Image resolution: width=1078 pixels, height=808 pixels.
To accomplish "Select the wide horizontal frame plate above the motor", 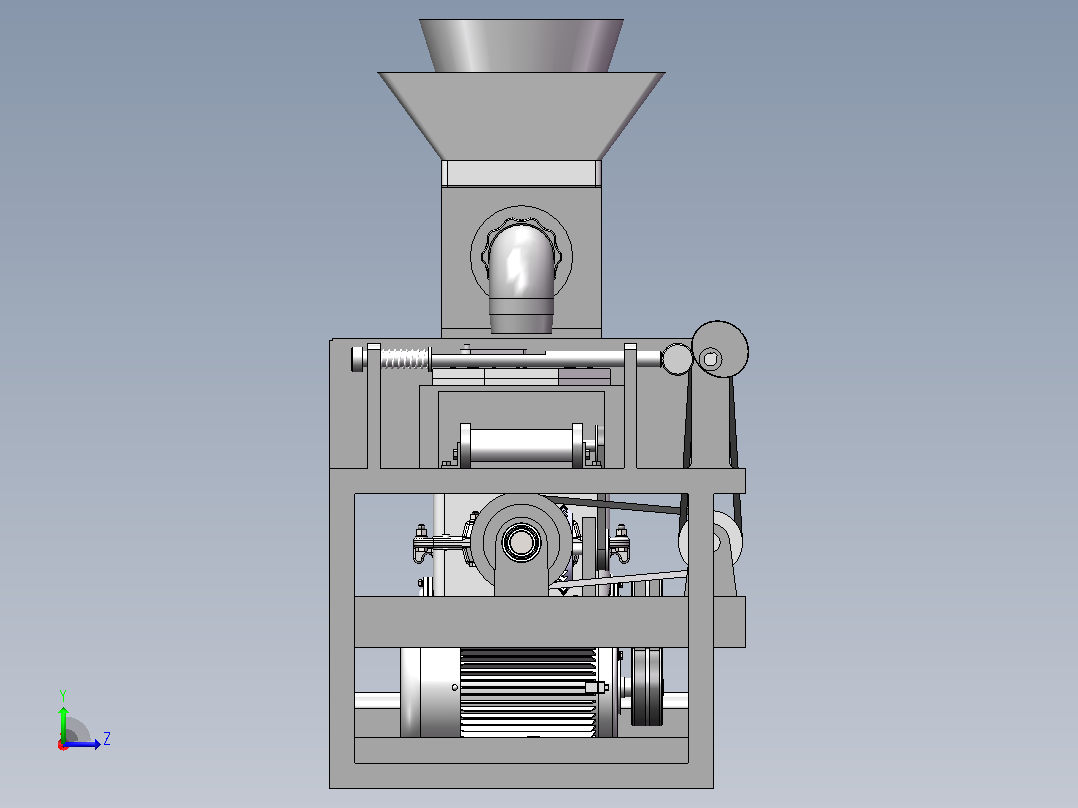I will [521, 622].
